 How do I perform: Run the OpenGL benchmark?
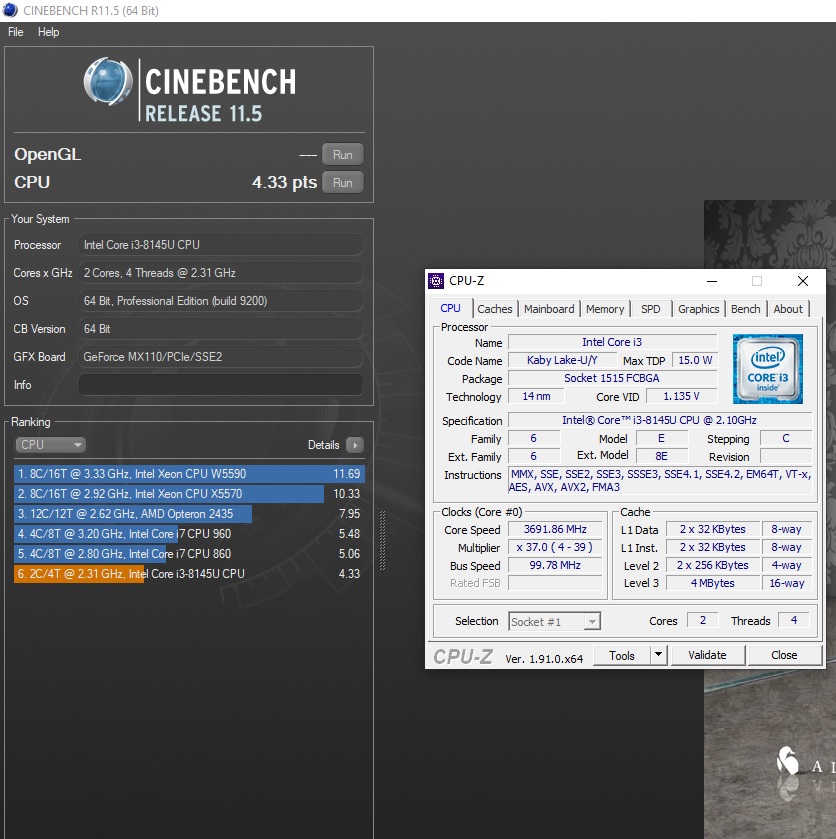[x=343, y=155]
